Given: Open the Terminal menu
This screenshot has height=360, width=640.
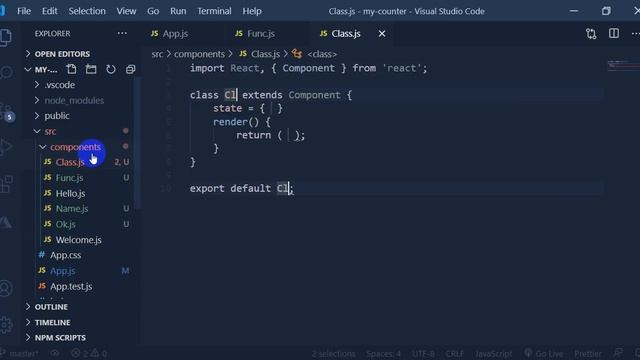Looking at the screenshot, I should pos(214,11).
